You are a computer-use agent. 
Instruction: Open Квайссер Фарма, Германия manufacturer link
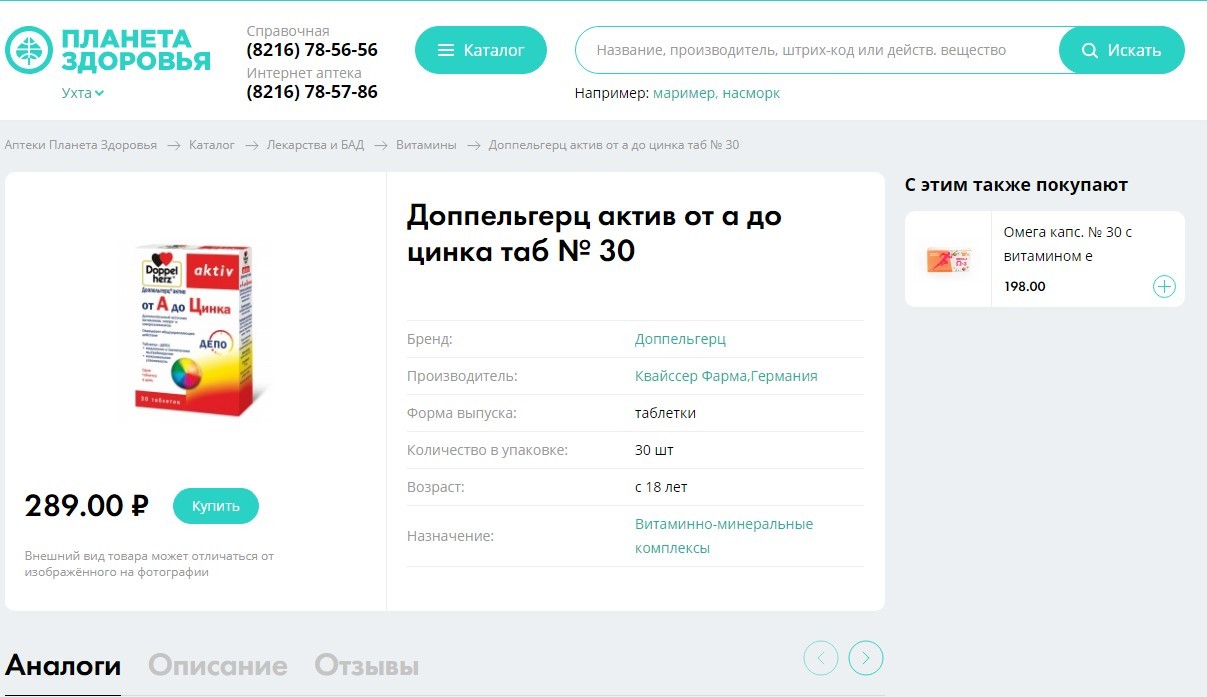pos(726,376)
